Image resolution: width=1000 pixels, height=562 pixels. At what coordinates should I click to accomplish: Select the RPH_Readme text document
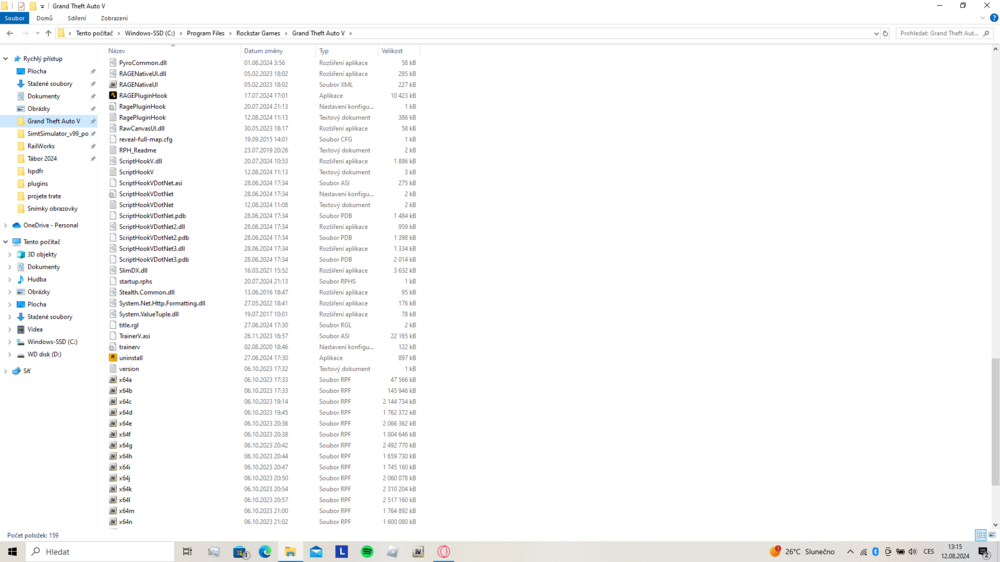pos(138,151)
